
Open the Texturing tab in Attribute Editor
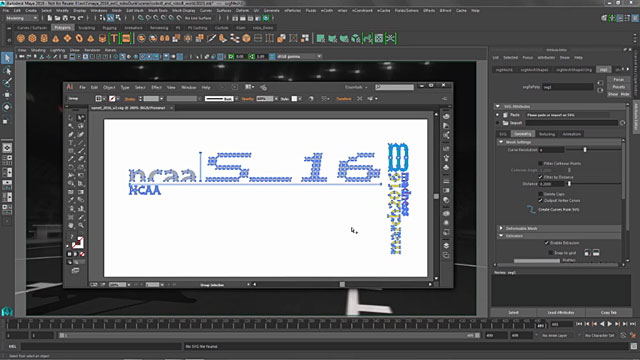coord(547,134)
